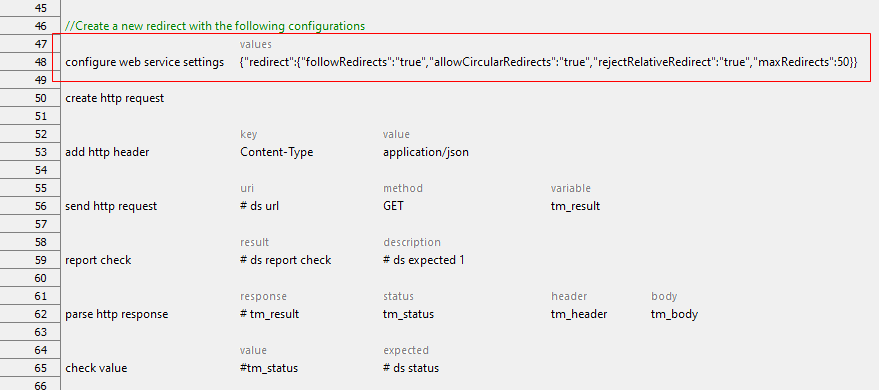879x390 pixels.
Task: Click the # ds expected 1 description cell
Action: 424,260
